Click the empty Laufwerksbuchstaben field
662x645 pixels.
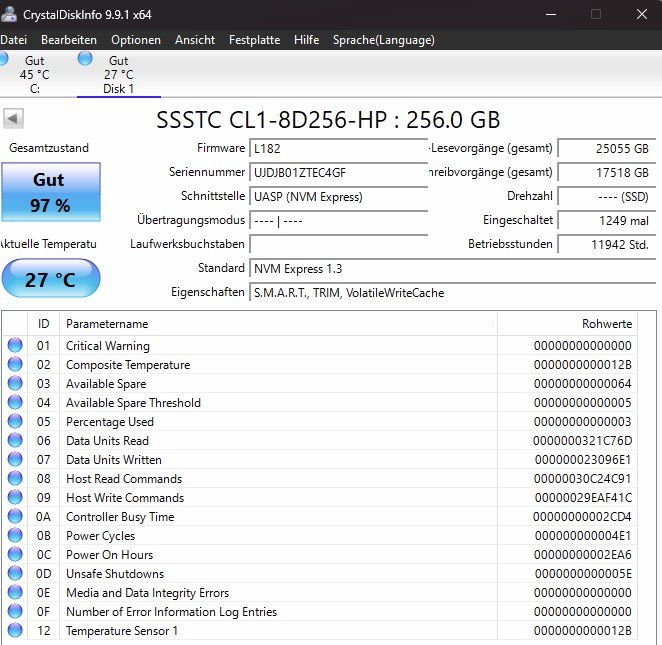339,245
